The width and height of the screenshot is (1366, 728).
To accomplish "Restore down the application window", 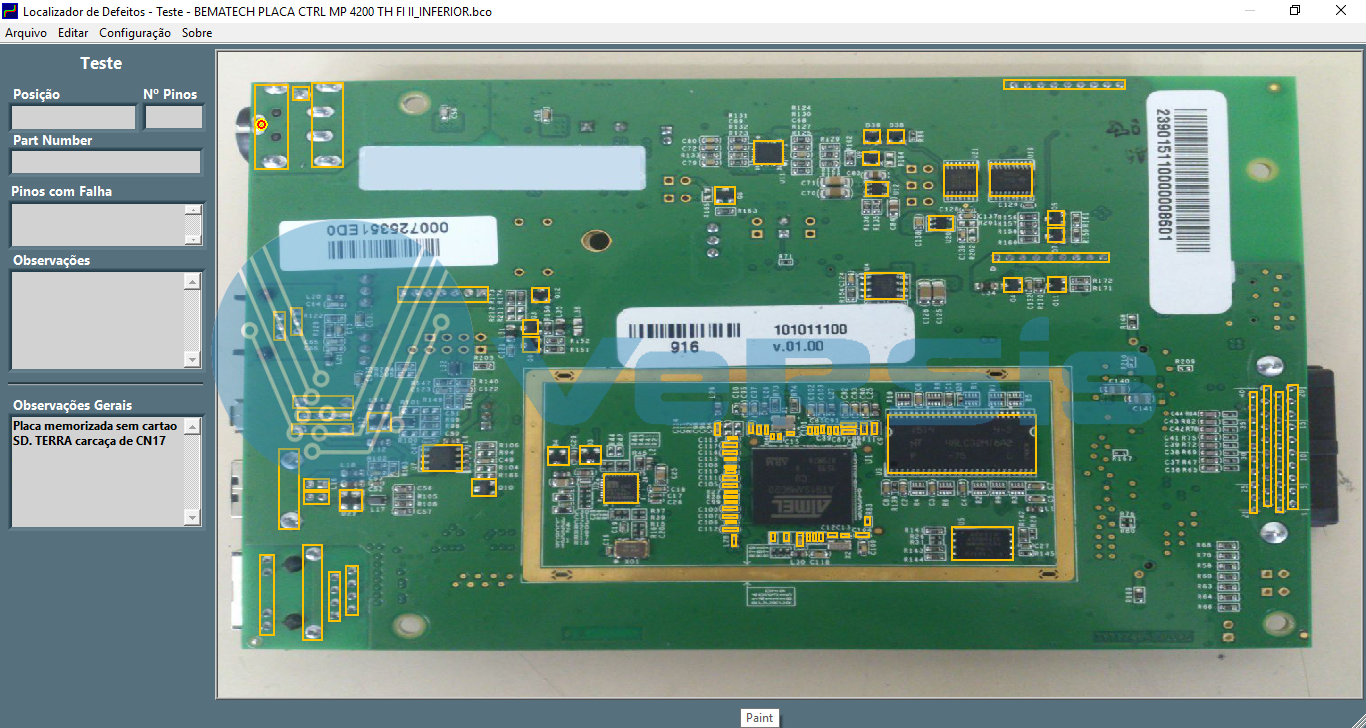I will coord(1295,11).
